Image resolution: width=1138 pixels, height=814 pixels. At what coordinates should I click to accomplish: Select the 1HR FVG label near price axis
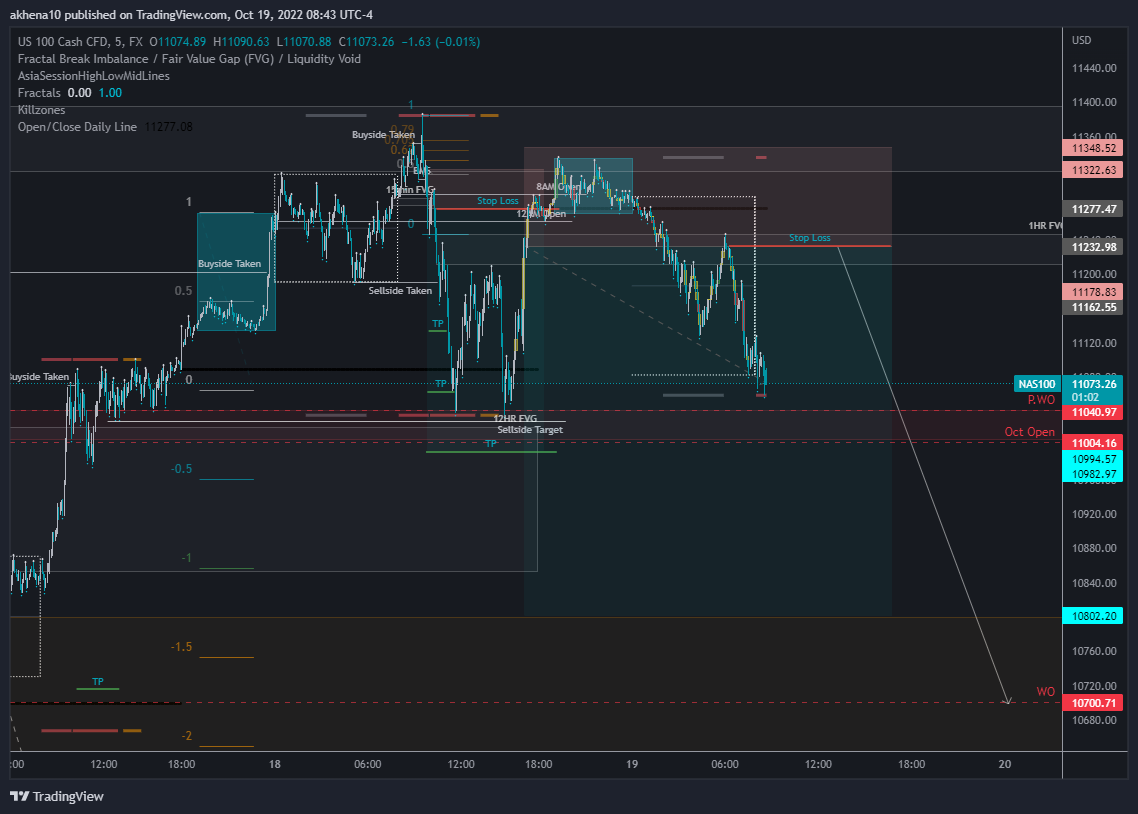pos(1045,226)
